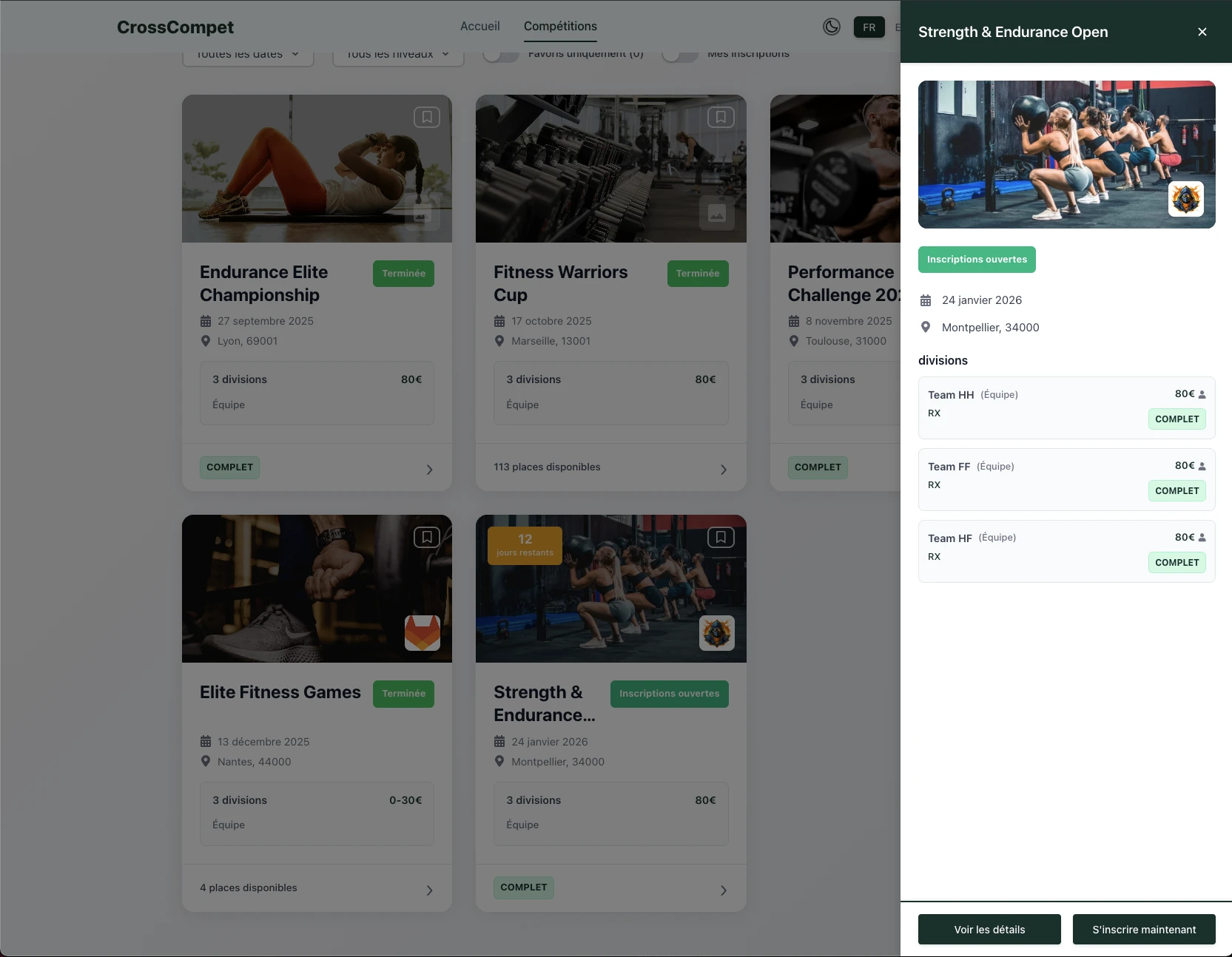
Task: Bookmark the Endurance Elite Championship card
Action: 426,117
